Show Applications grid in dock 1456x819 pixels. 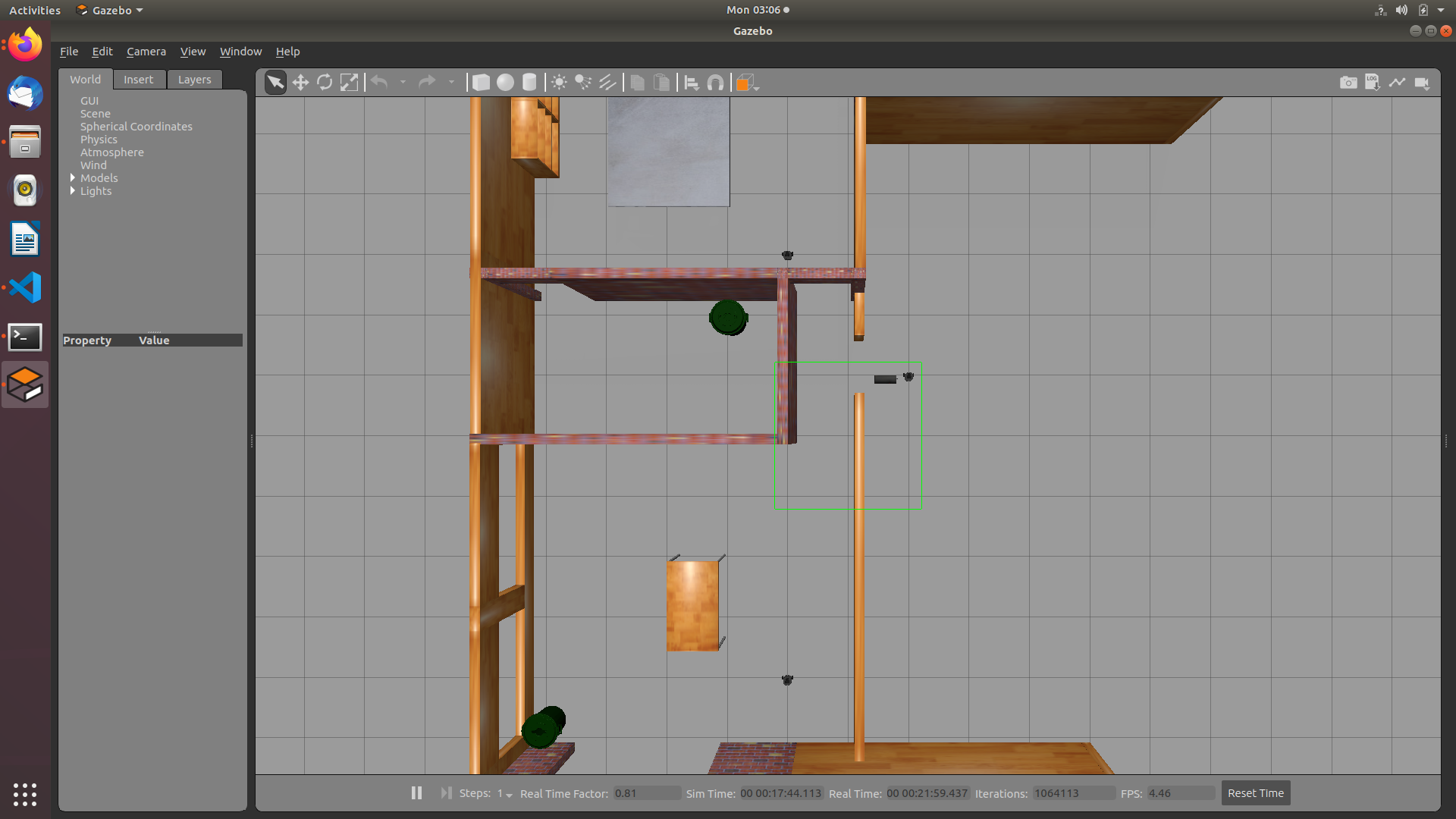click(x=25, y=794)
